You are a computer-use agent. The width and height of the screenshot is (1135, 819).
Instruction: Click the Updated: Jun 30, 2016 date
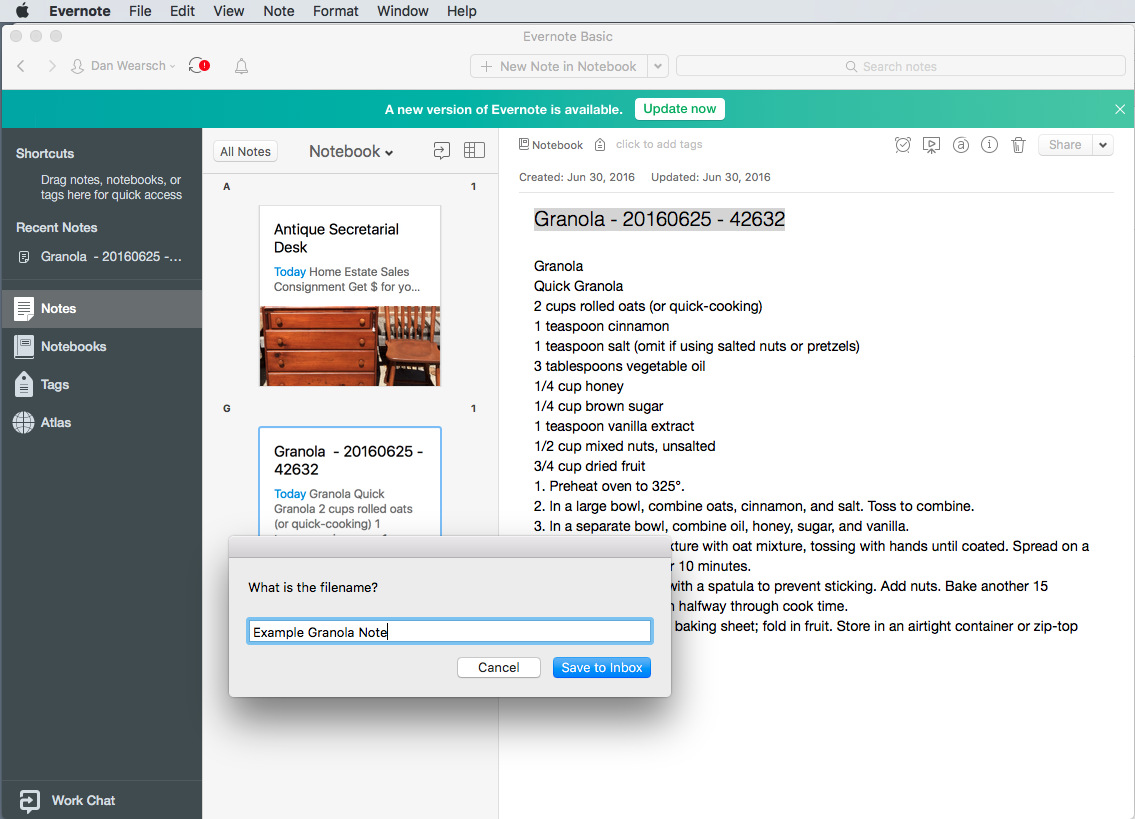click(x=711, y=177)
